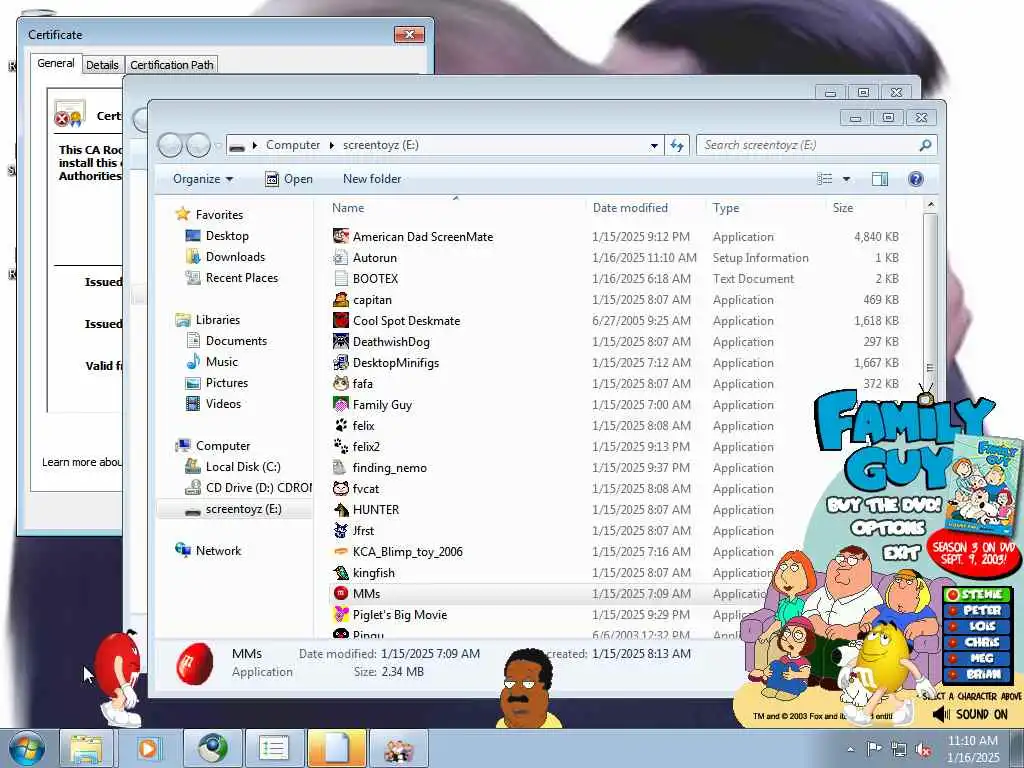The width and height of the screenshot is (1024, 768).
Task: Select CHRIS character option
Action: (x=977, y=642)
